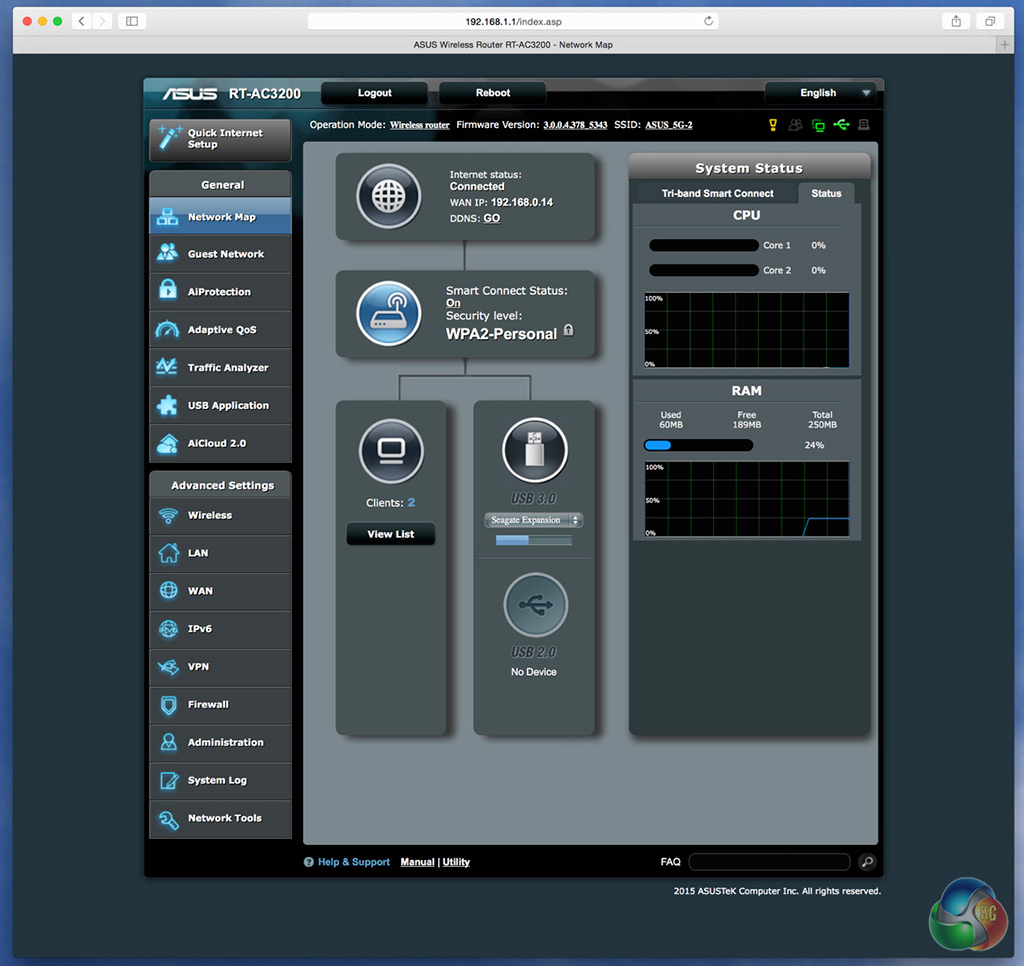Click the USB 3.0 drive icon
Viewport: 1024px width, 966px height.
[x=535, y=450]
